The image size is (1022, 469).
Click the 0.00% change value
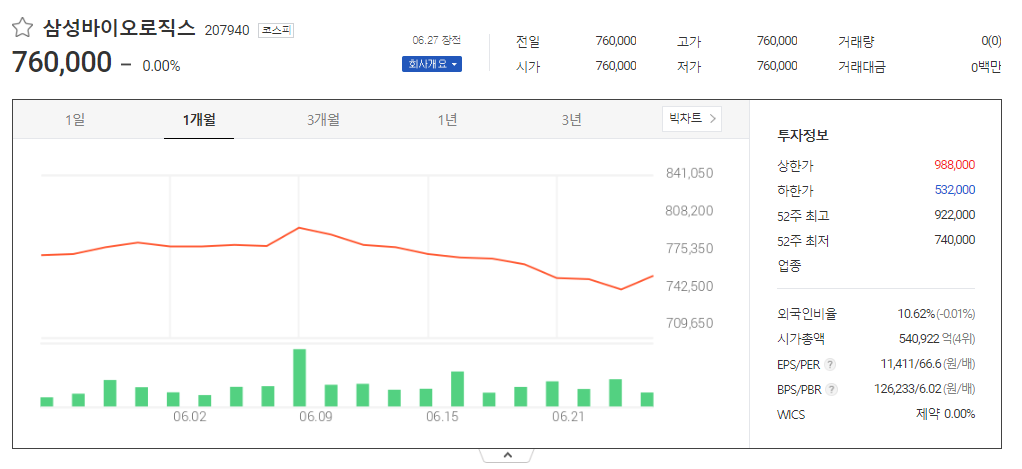coord(161,66)
